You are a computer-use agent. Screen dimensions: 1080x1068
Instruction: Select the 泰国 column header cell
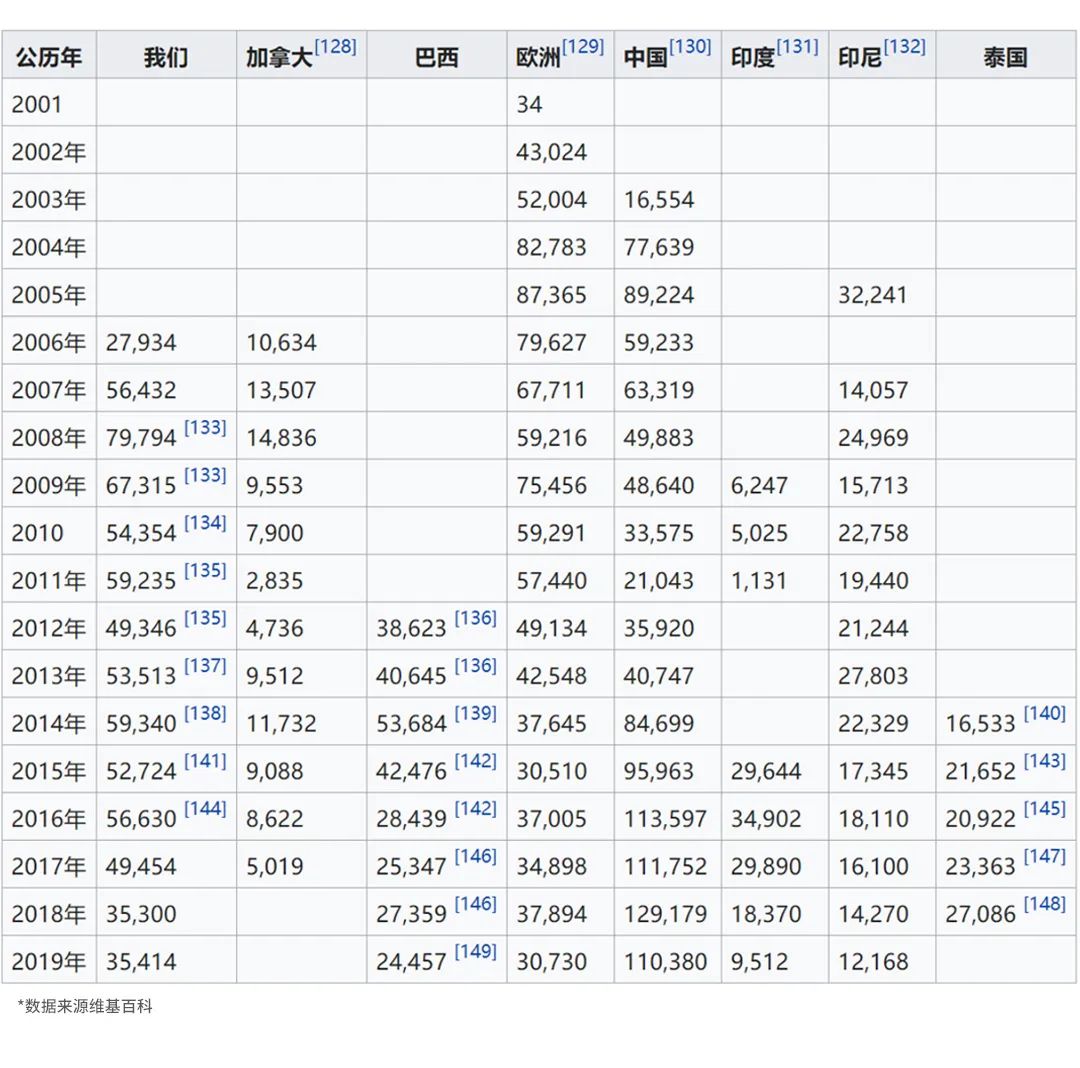click(x=1006, y=54)
